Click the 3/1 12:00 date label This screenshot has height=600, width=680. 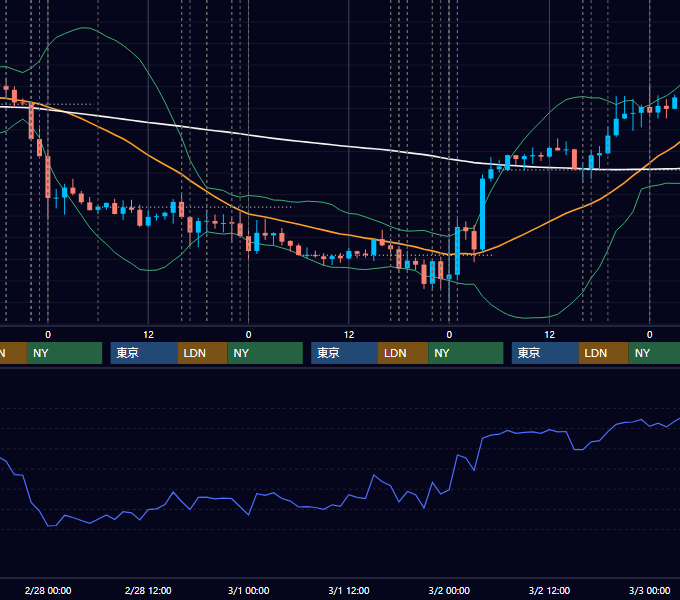(x=349, y=590)
